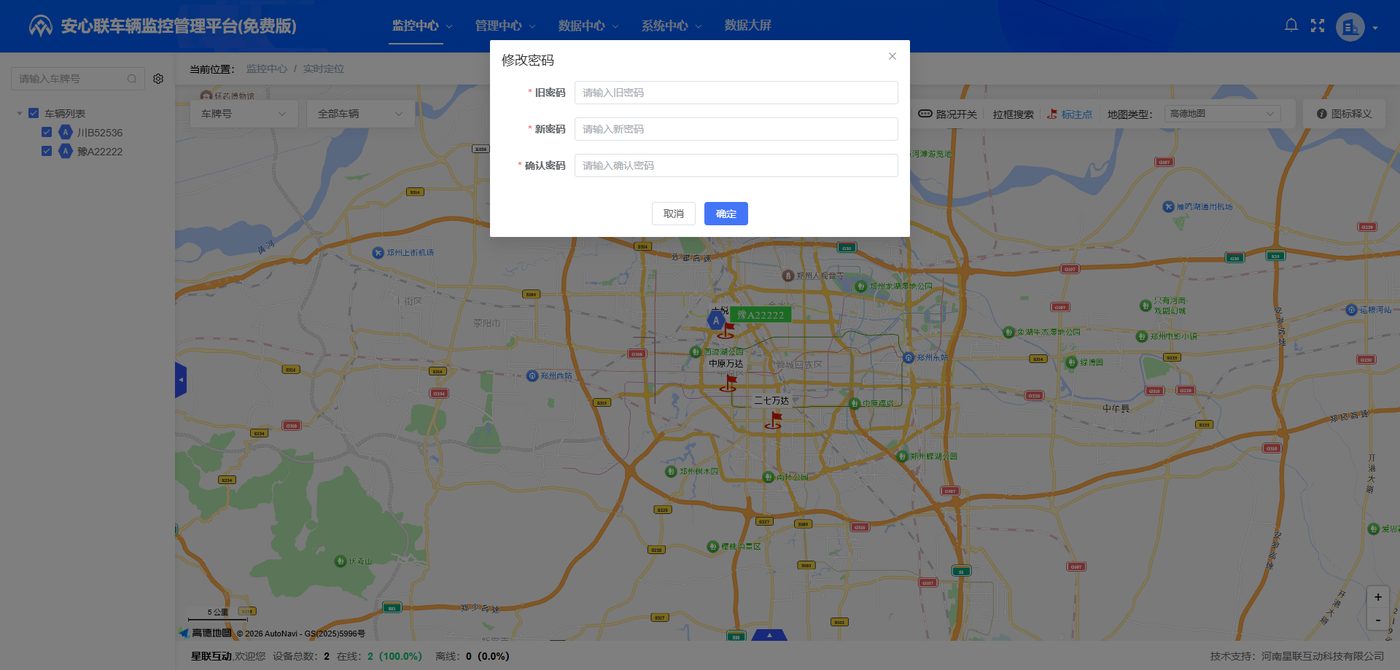Toggle the 路况开关 traffic switch
This screenshot has height=670, width=1400.
[947, 114]
